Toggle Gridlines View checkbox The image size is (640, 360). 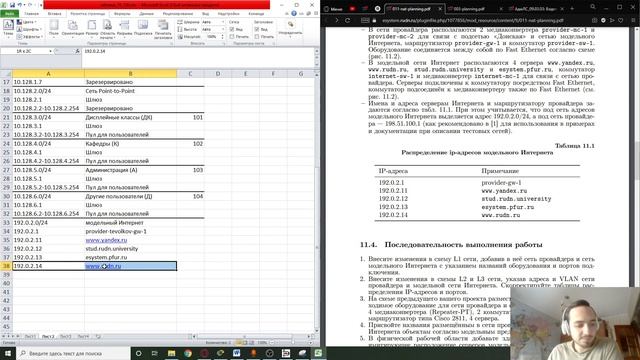pyautogui.click(x=232, y=29)
